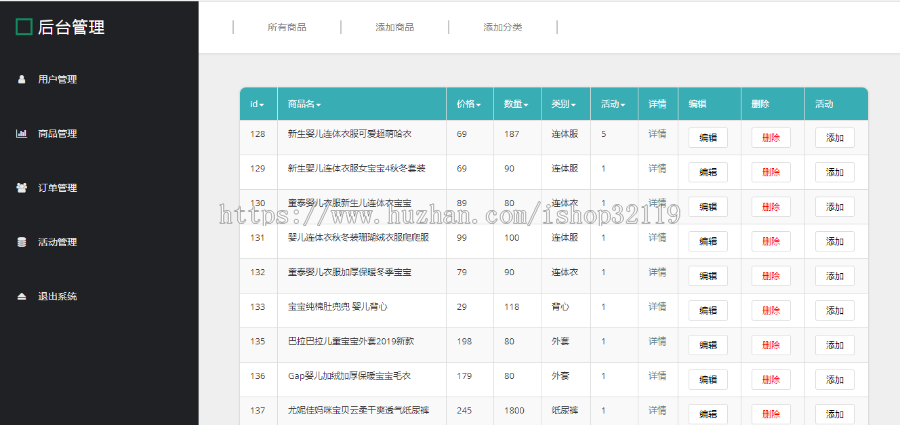This screenshot has height=425, width=900.
Task: Open 订单管理 in the sidebar
Action: [57, 188]
